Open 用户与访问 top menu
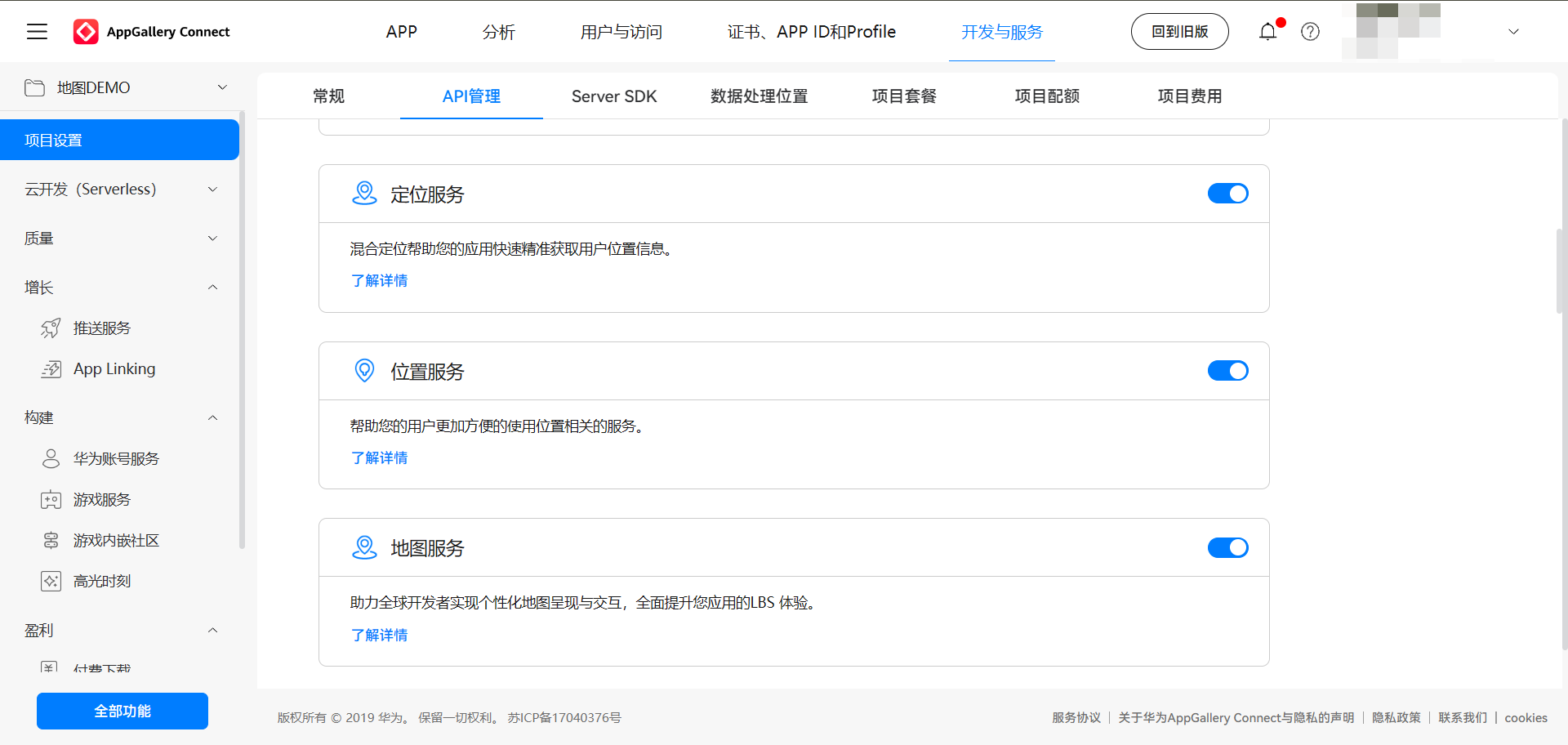1568x745 pixels. 621,32
